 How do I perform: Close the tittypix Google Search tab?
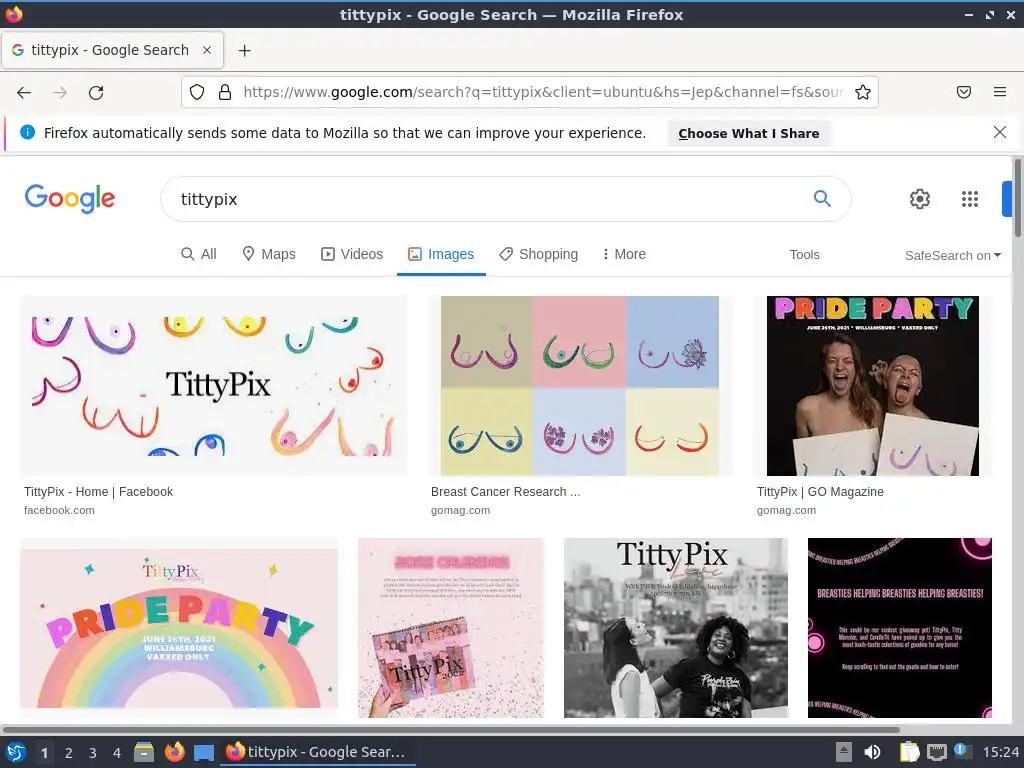[206, 50]
